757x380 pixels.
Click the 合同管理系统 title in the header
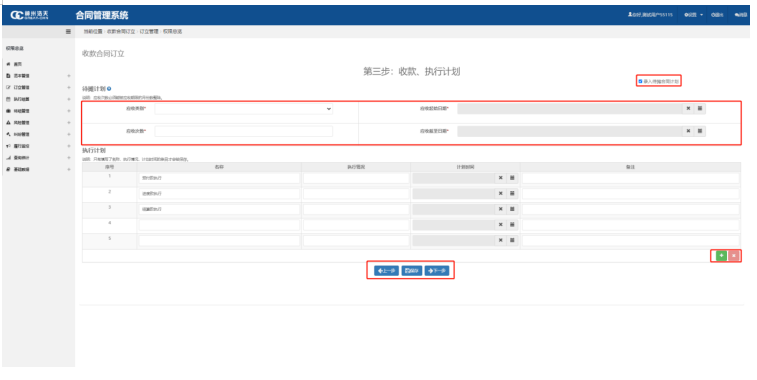click(x=102, y=15)
